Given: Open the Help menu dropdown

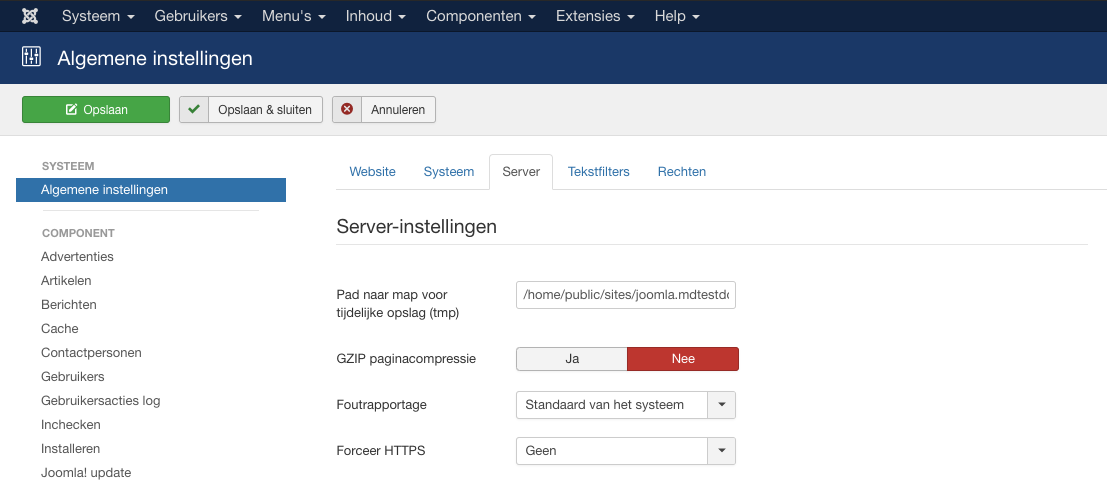Looking at the screenshot, I should pyautogui.click(x=676, y=17).
